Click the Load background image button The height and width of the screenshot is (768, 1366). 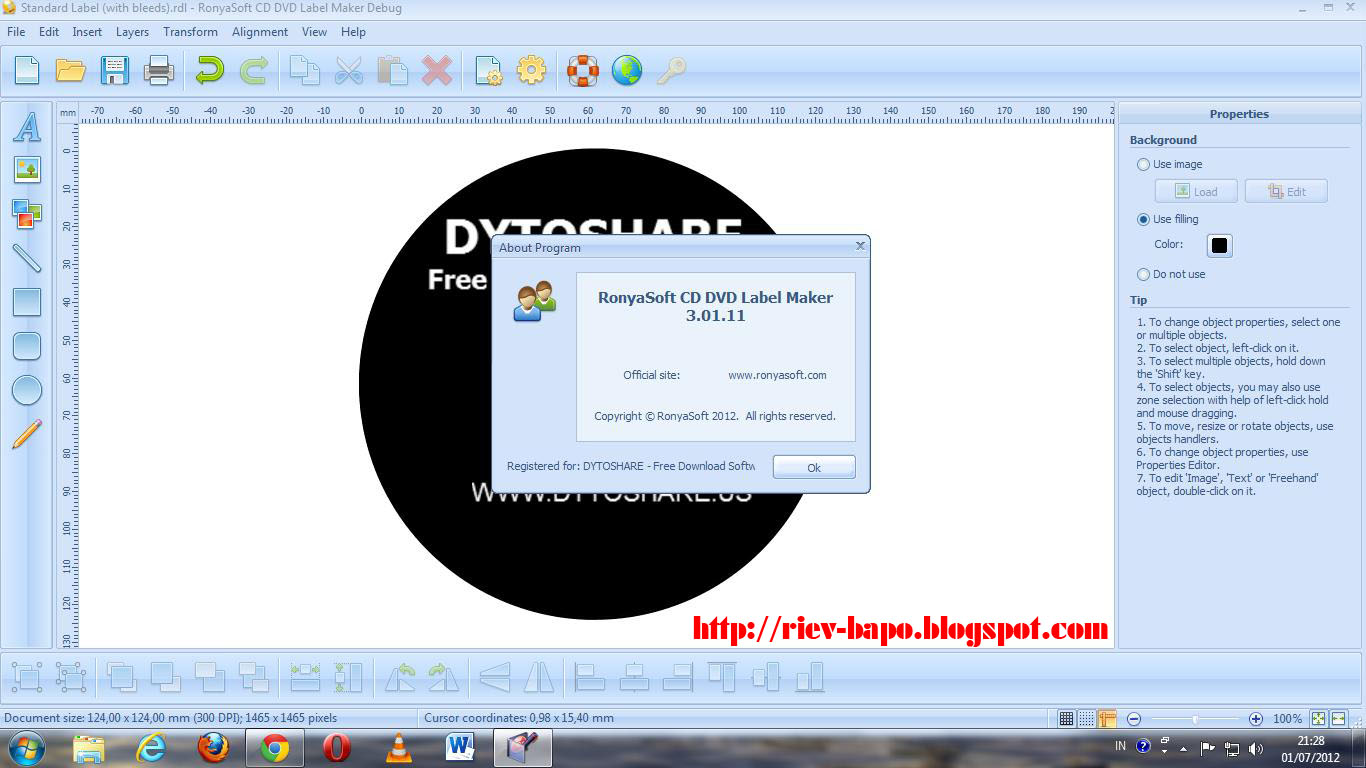tap(1196, 191)
